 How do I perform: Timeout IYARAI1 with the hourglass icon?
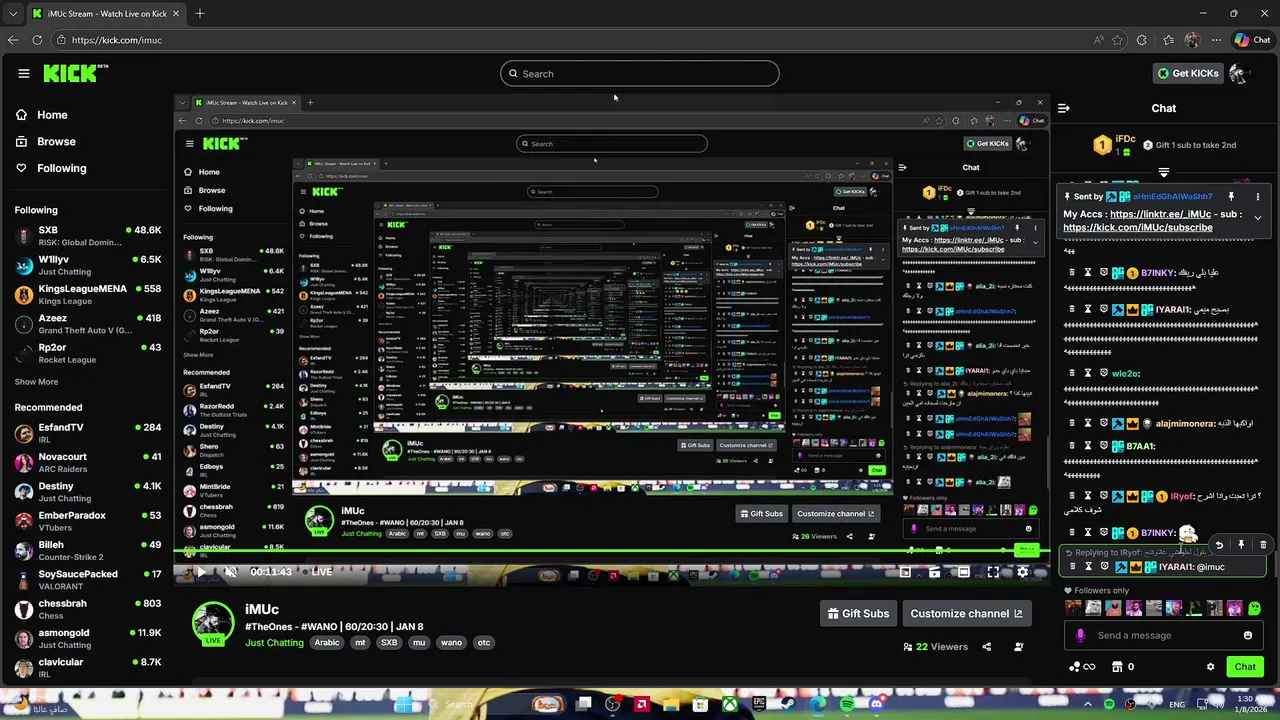pos(1088,567)
